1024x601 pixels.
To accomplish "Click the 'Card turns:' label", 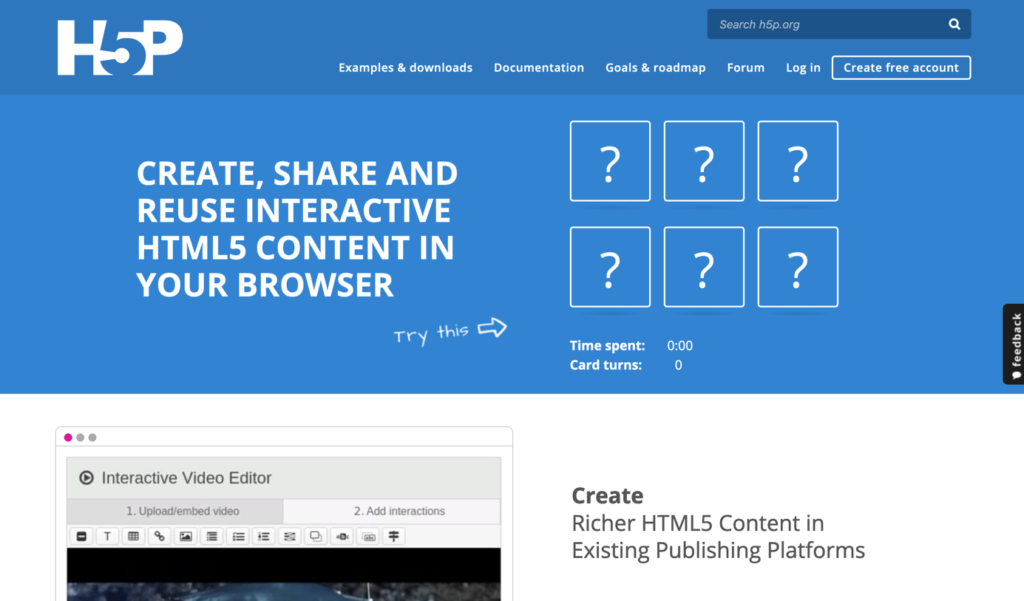I will point(605,365).
